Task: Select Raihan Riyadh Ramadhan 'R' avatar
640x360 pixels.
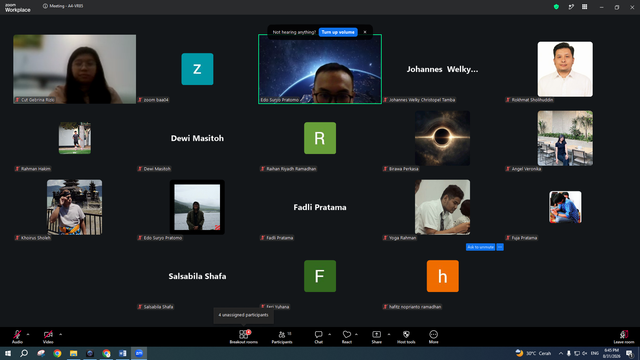Action: tap(320, 138)
